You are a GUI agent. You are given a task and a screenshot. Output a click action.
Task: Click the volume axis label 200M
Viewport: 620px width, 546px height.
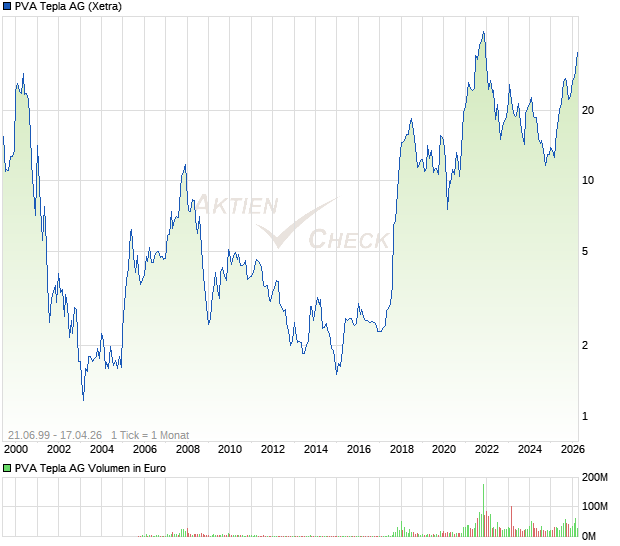(x=595, y=478)
